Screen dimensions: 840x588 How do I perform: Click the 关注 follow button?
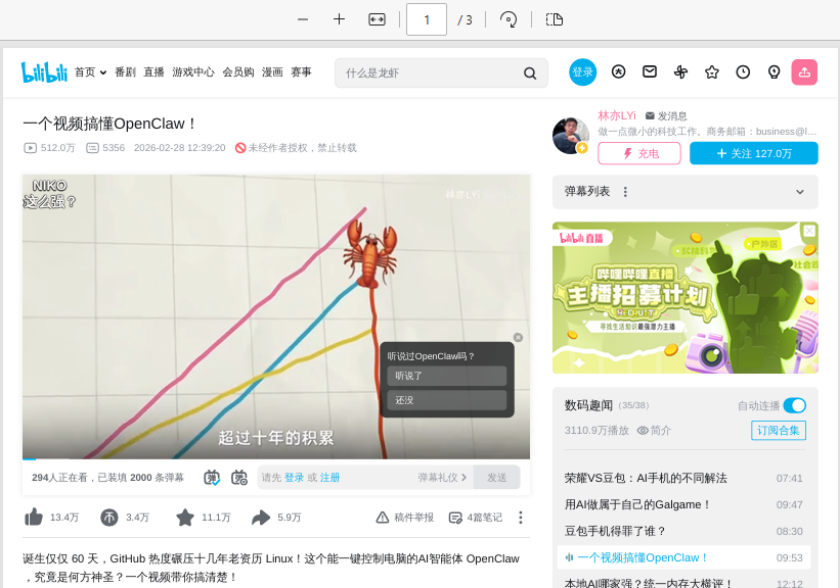(x=754, y=153)
